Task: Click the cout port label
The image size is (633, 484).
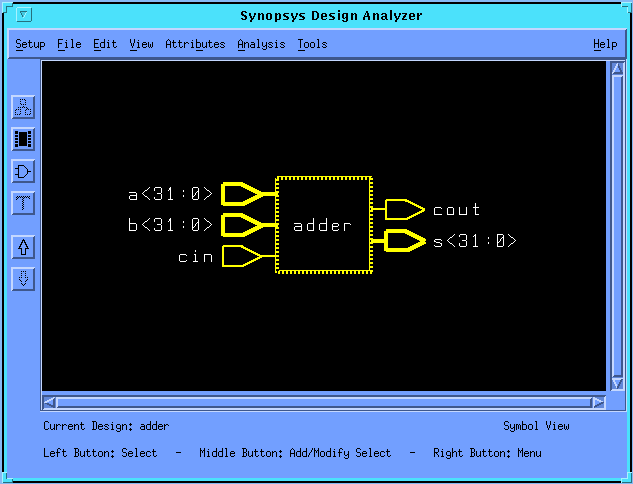Action: 457,210
